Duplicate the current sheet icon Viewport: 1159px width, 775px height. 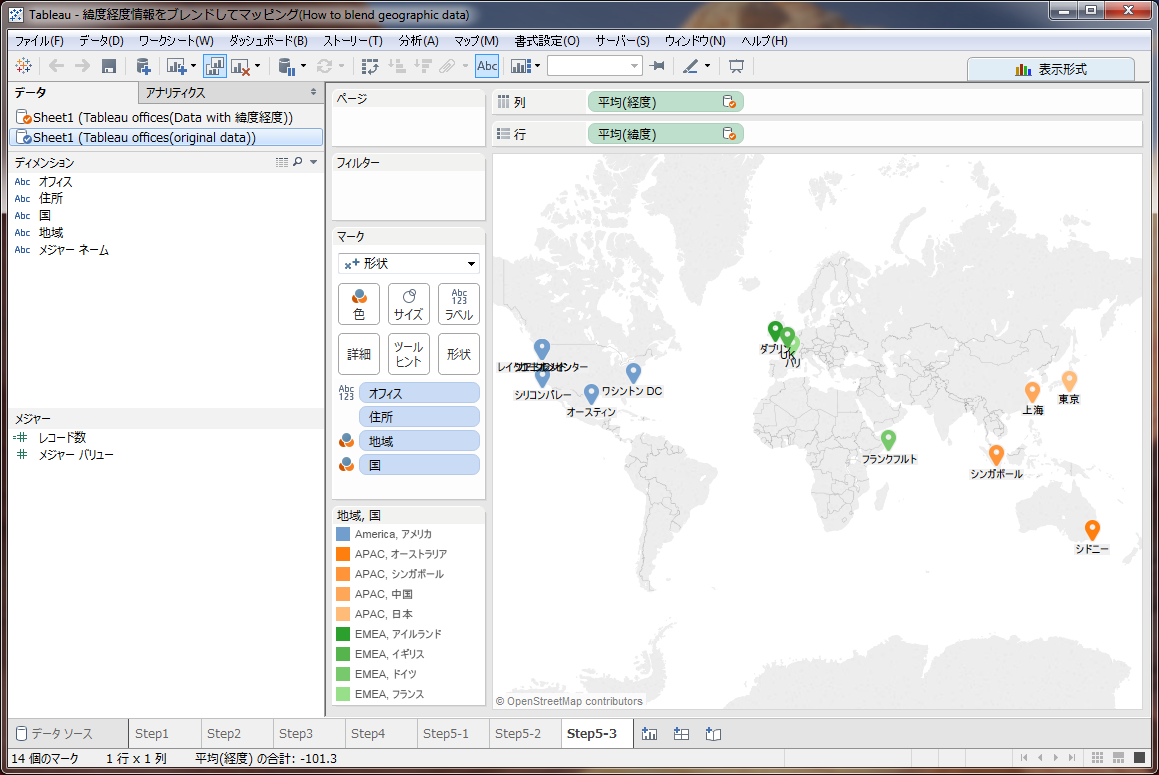click(214, 67)
